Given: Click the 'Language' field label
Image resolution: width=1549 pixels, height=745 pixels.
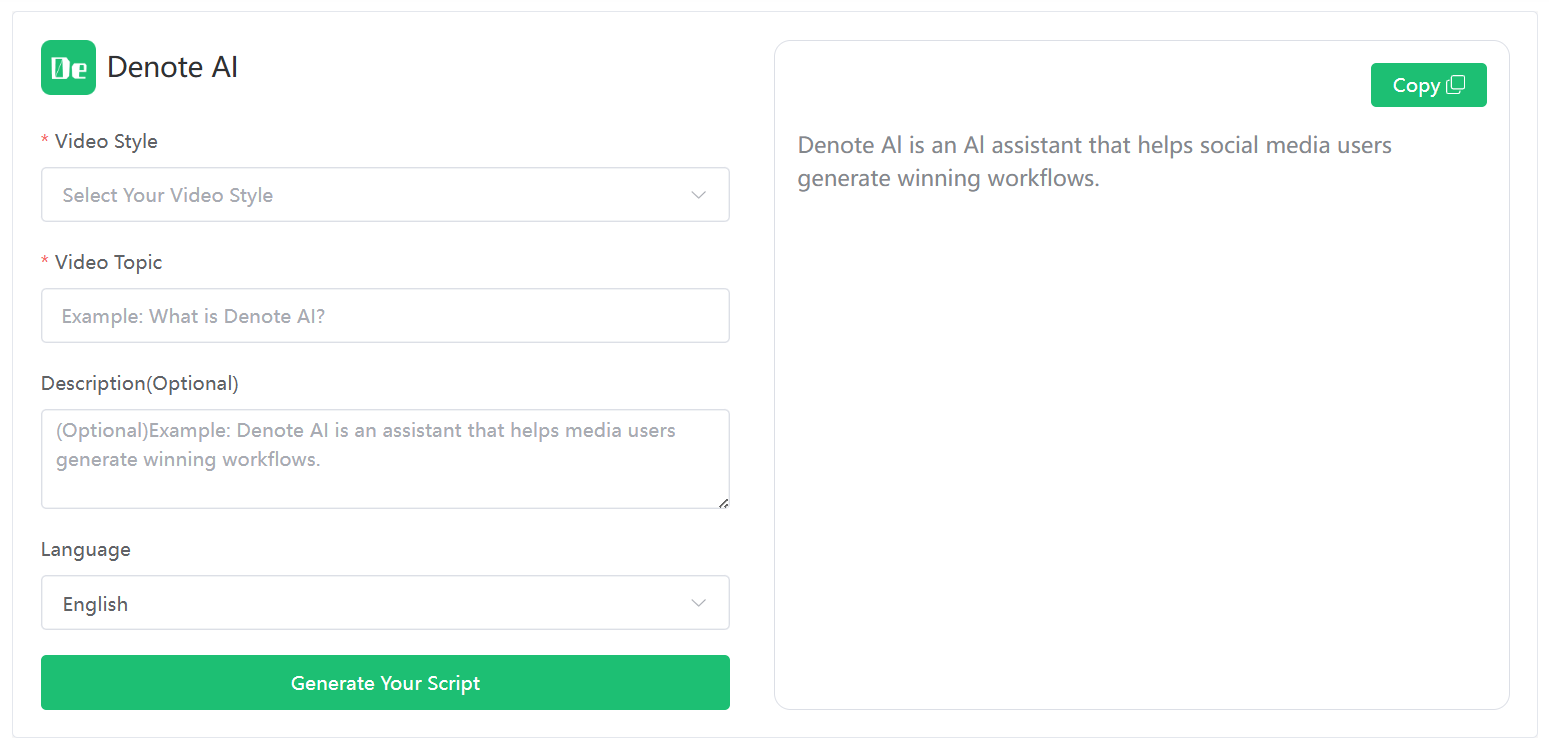Looking at the screenshot, I should 86,549.
